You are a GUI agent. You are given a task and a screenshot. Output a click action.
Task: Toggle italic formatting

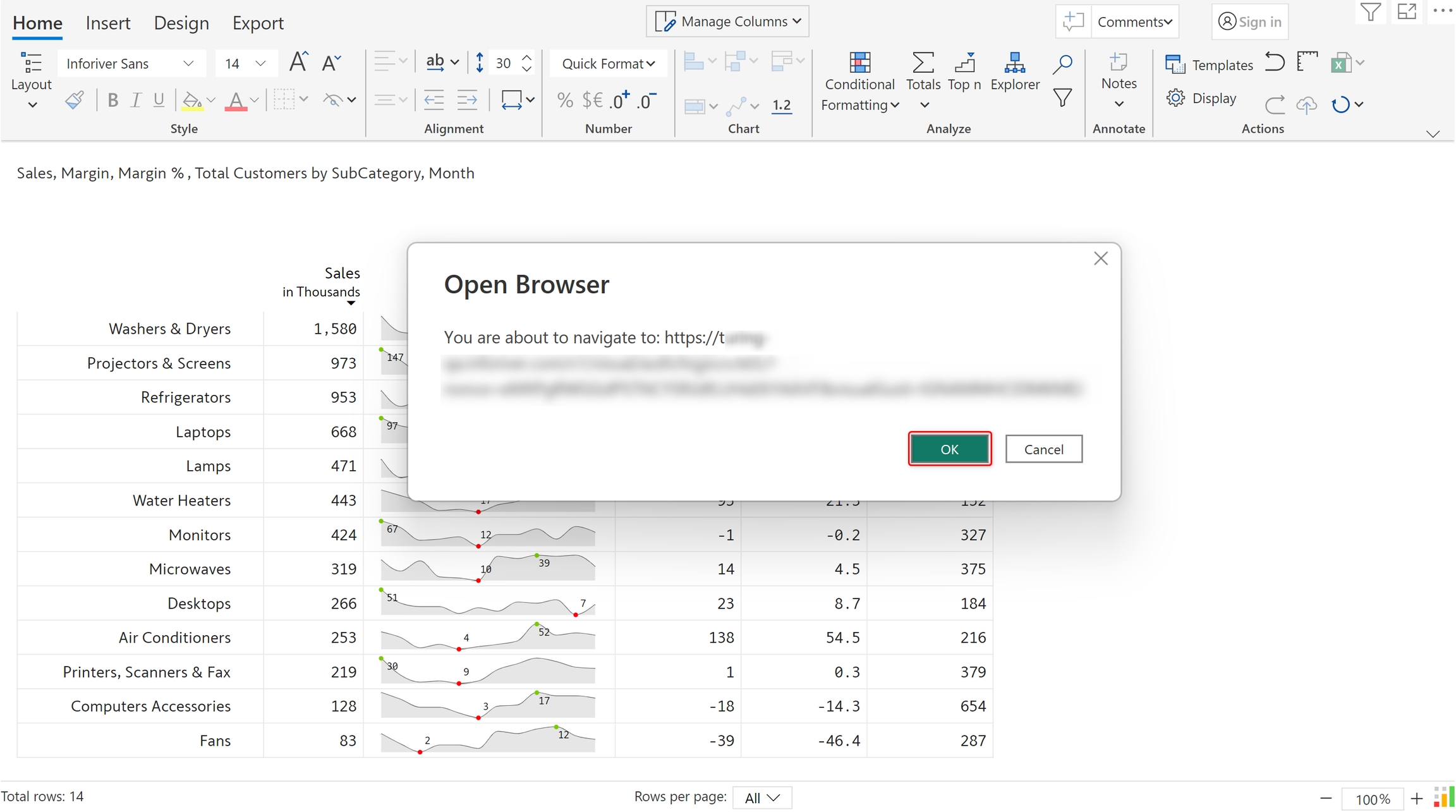pyautogui.click(x=135, y=100)
